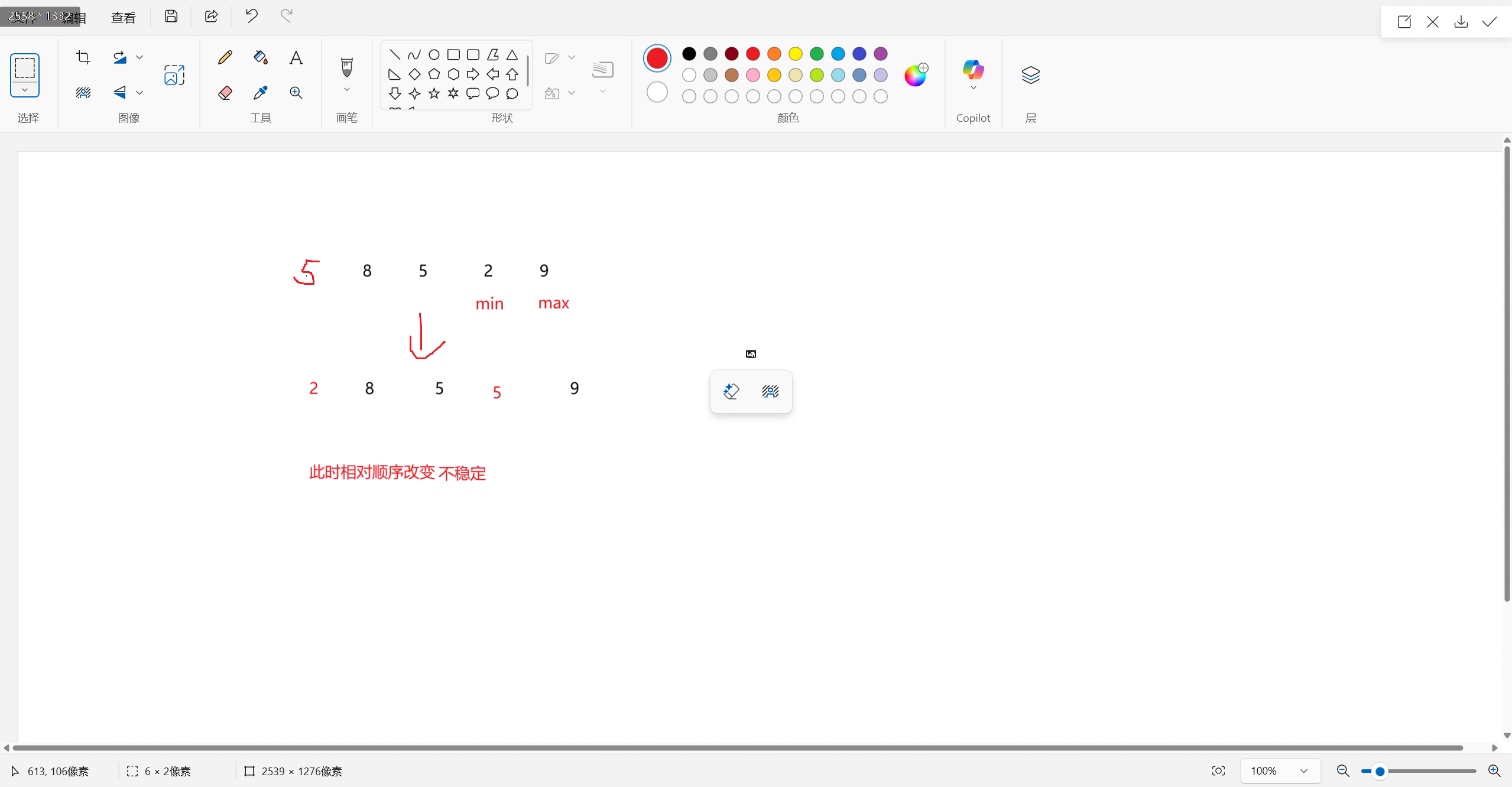This screenshot has height=787, width=1512.
Task: Open the Edit colors wheel
Action: (916, 75)
